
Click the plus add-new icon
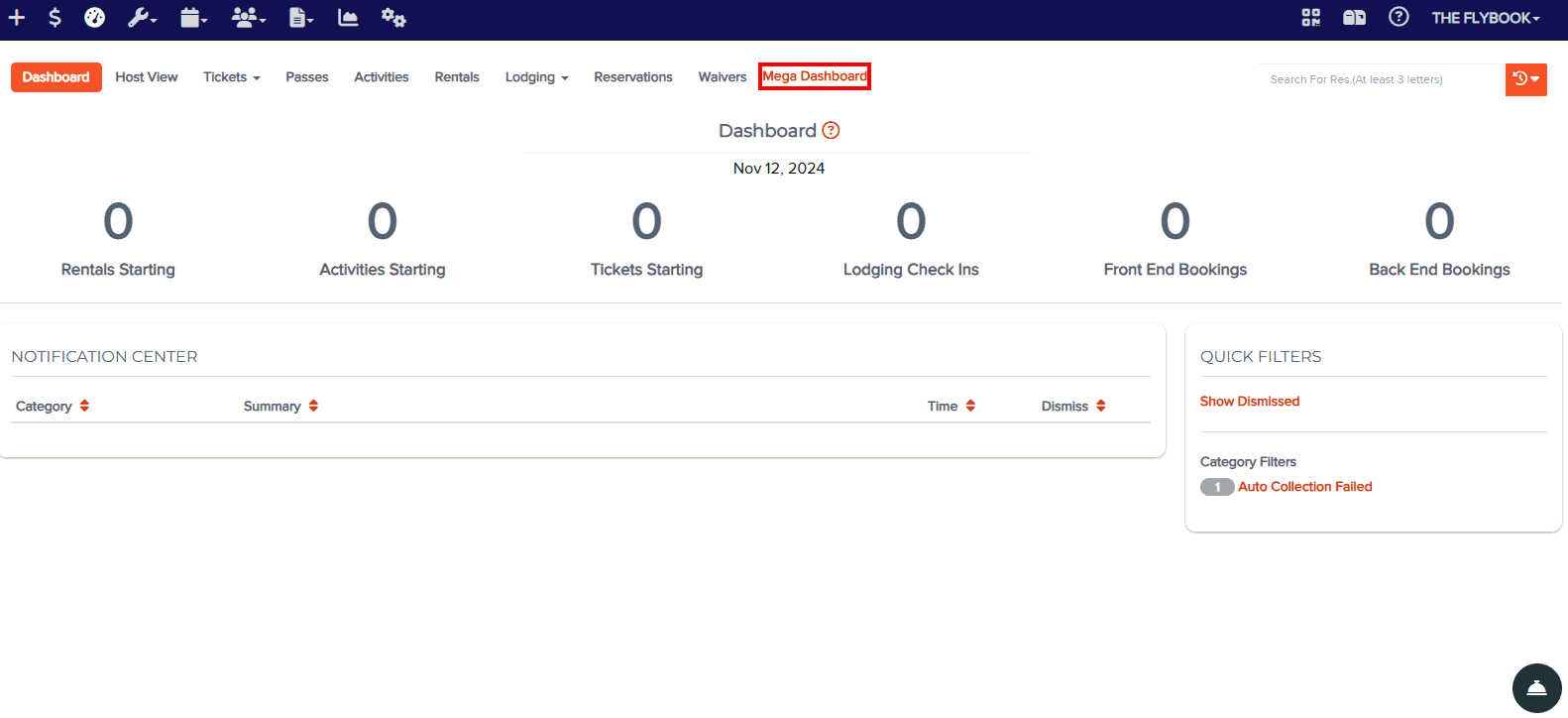pyautogui.click(x=17, y=18)
